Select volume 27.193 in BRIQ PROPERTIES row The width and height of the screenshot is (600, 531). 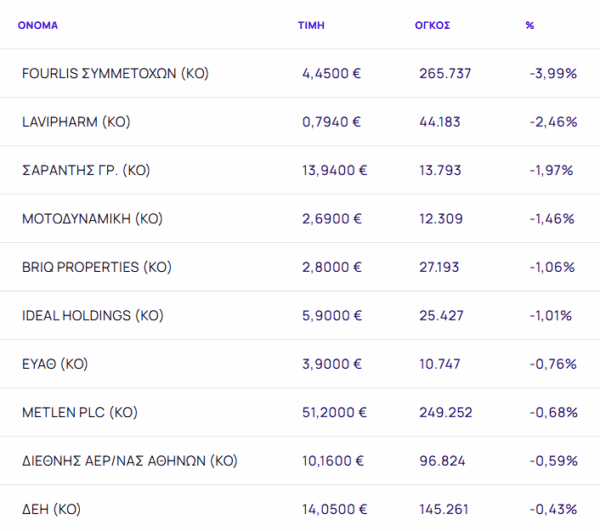coord(439,267)
